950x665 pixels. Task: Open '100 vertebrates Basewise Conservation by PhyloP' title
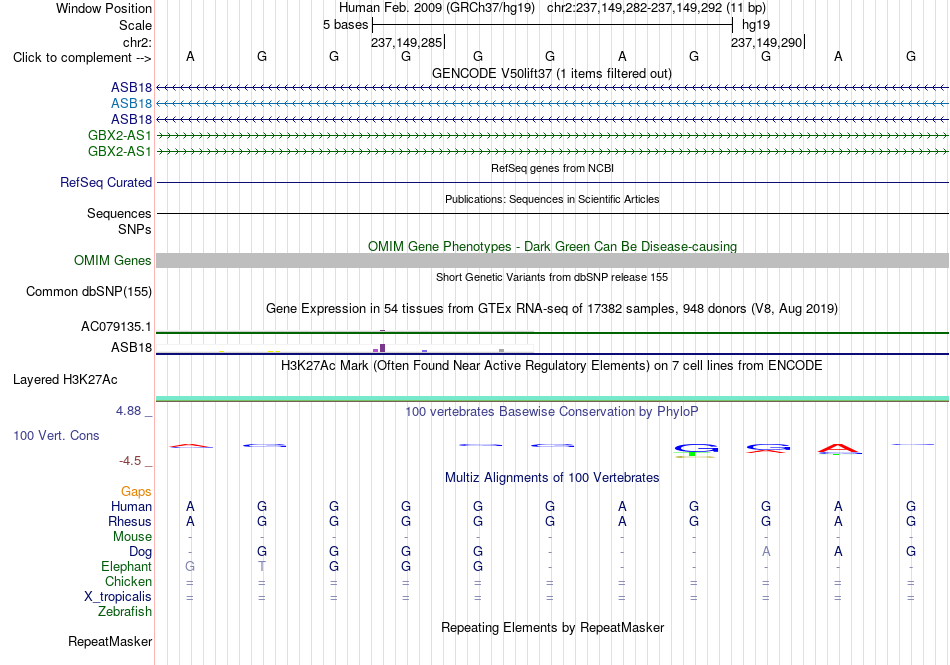[x=552, y=412]
